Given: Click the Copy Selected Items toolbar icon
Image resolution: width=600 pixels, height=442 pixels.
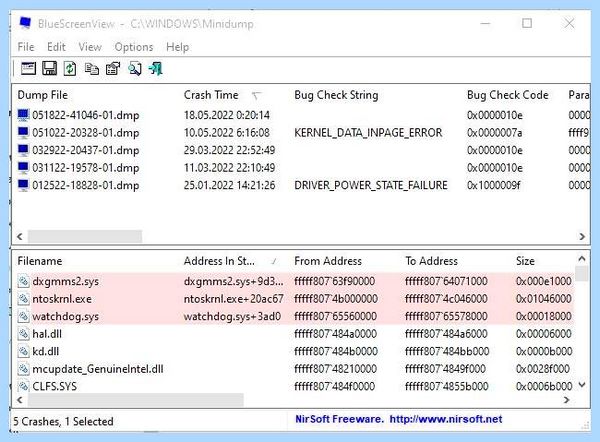Looking at the screenshot, I should pos(92,69).
